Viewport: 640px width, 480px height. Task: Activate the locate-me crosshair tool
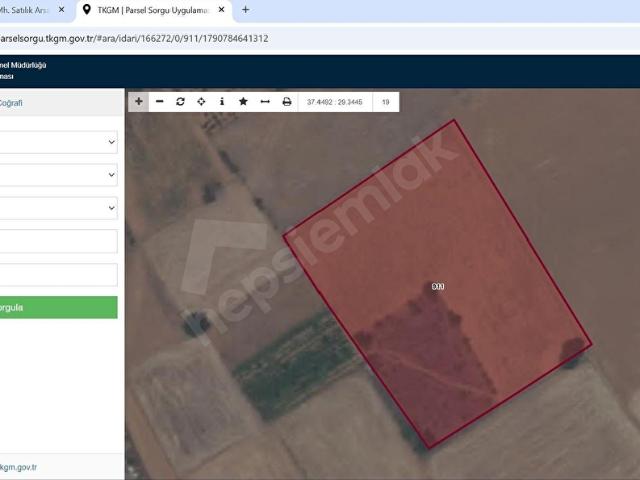(201, 102)
